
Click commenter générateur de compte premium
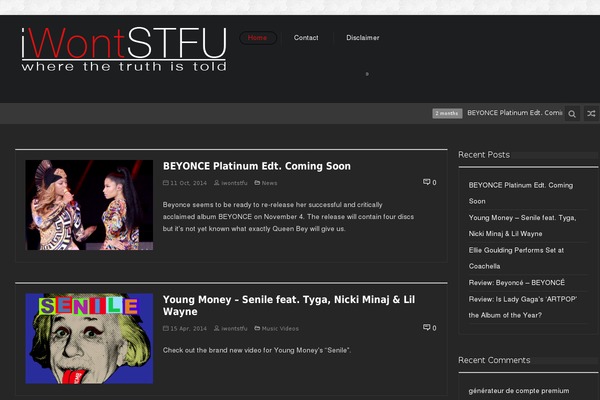point(519,391)
